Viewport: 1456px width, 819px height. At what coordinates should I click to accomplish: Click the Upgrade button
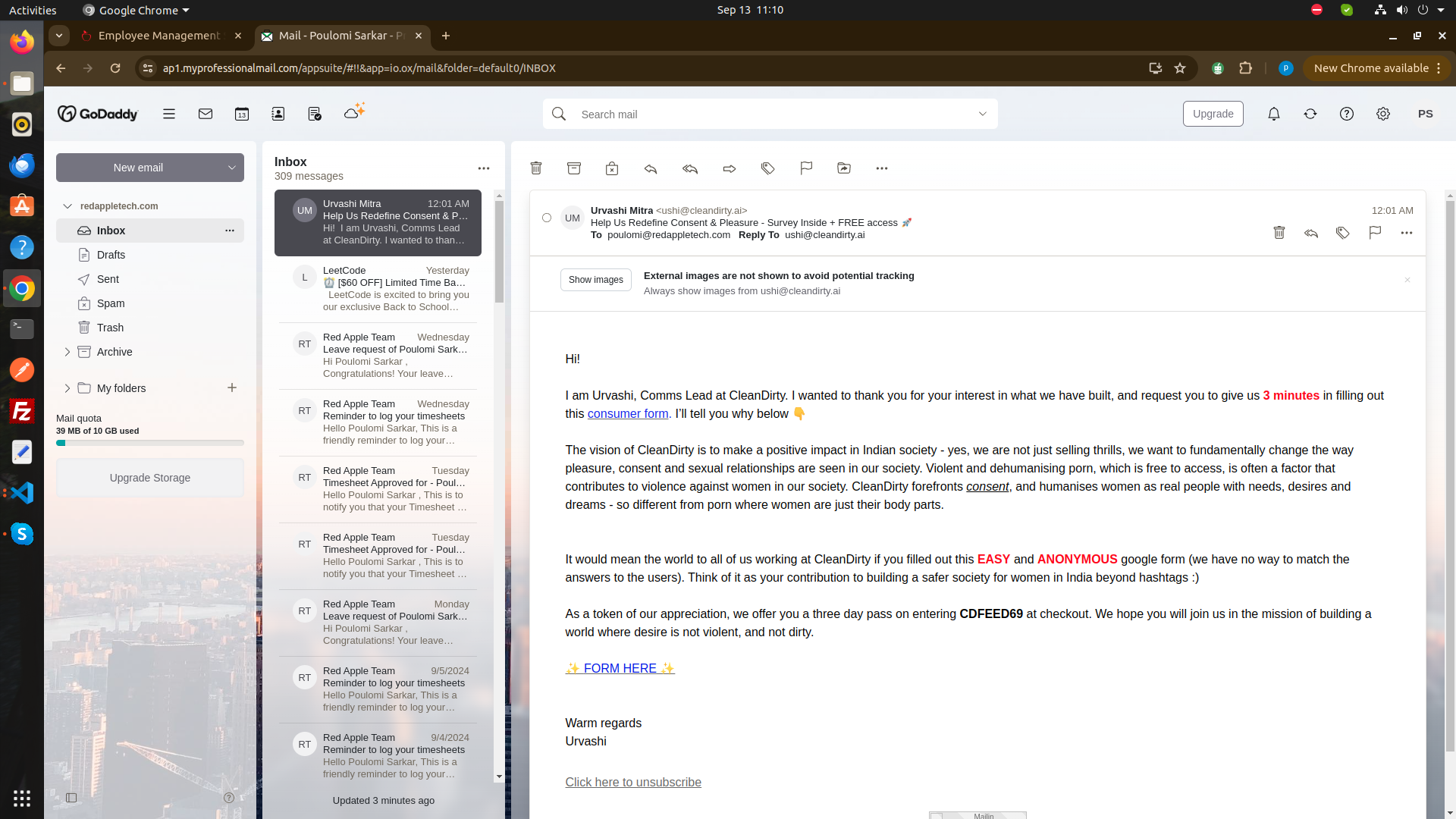pos(1213,114)
